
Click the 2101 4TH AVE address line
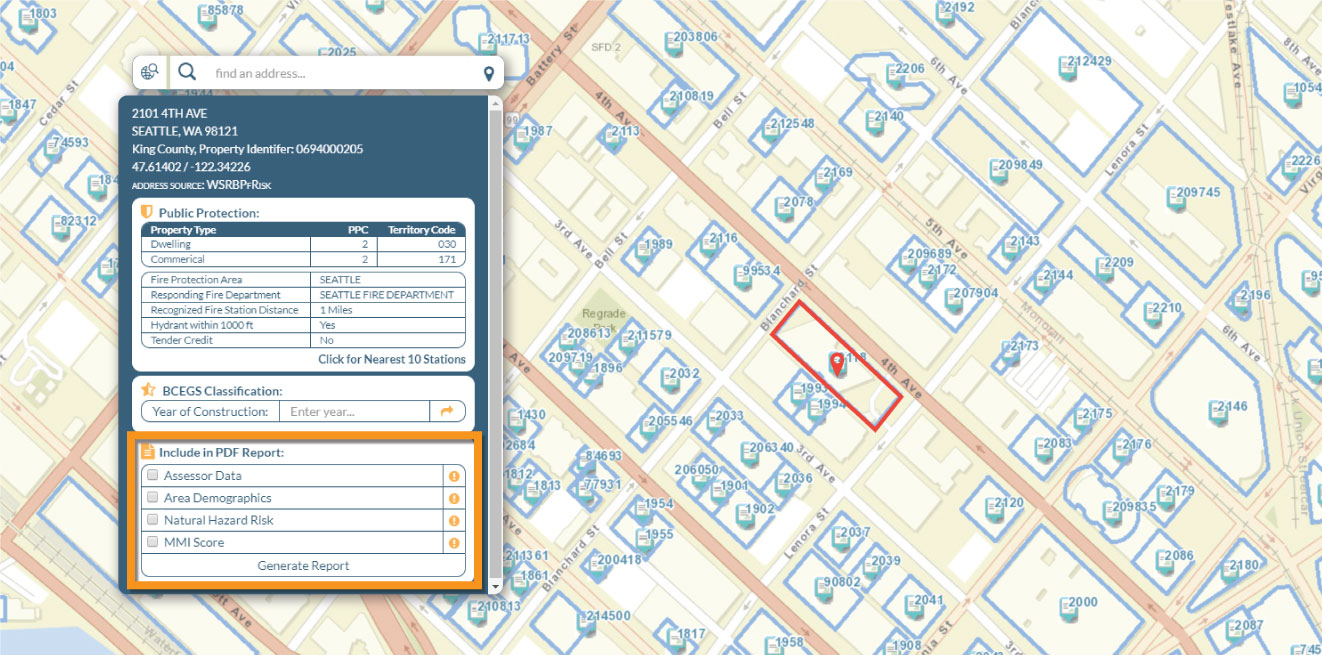pos(169,113)
